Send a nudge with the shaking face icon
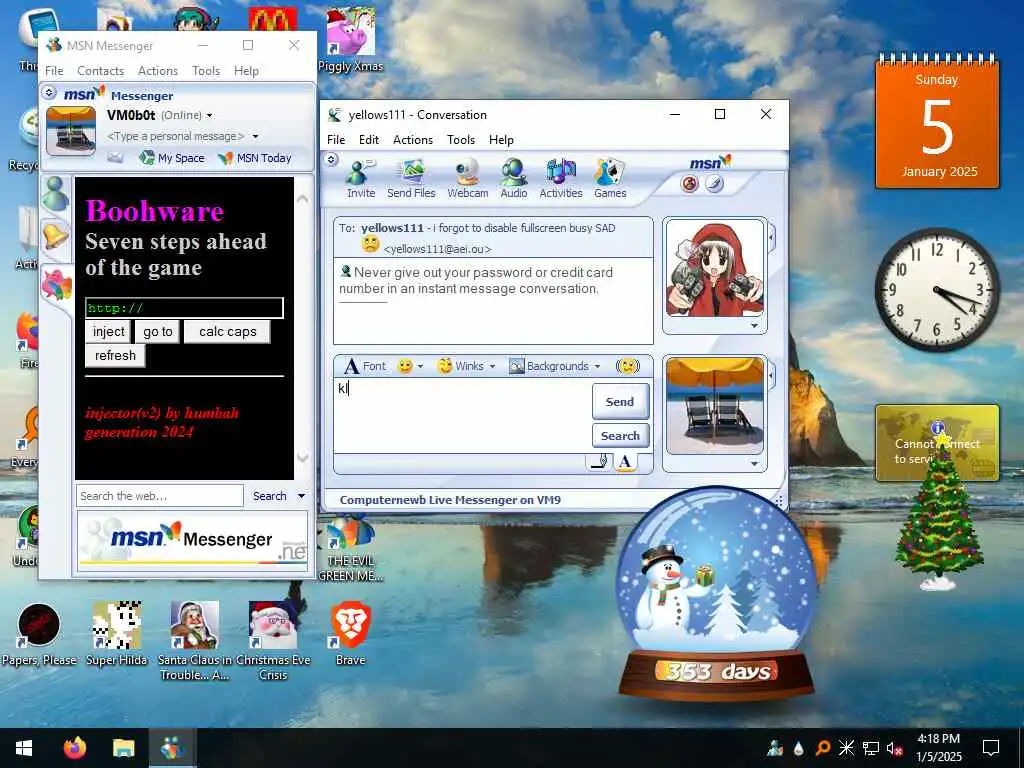This screenshot has width=1024, height=768. (x=628, y=366)
